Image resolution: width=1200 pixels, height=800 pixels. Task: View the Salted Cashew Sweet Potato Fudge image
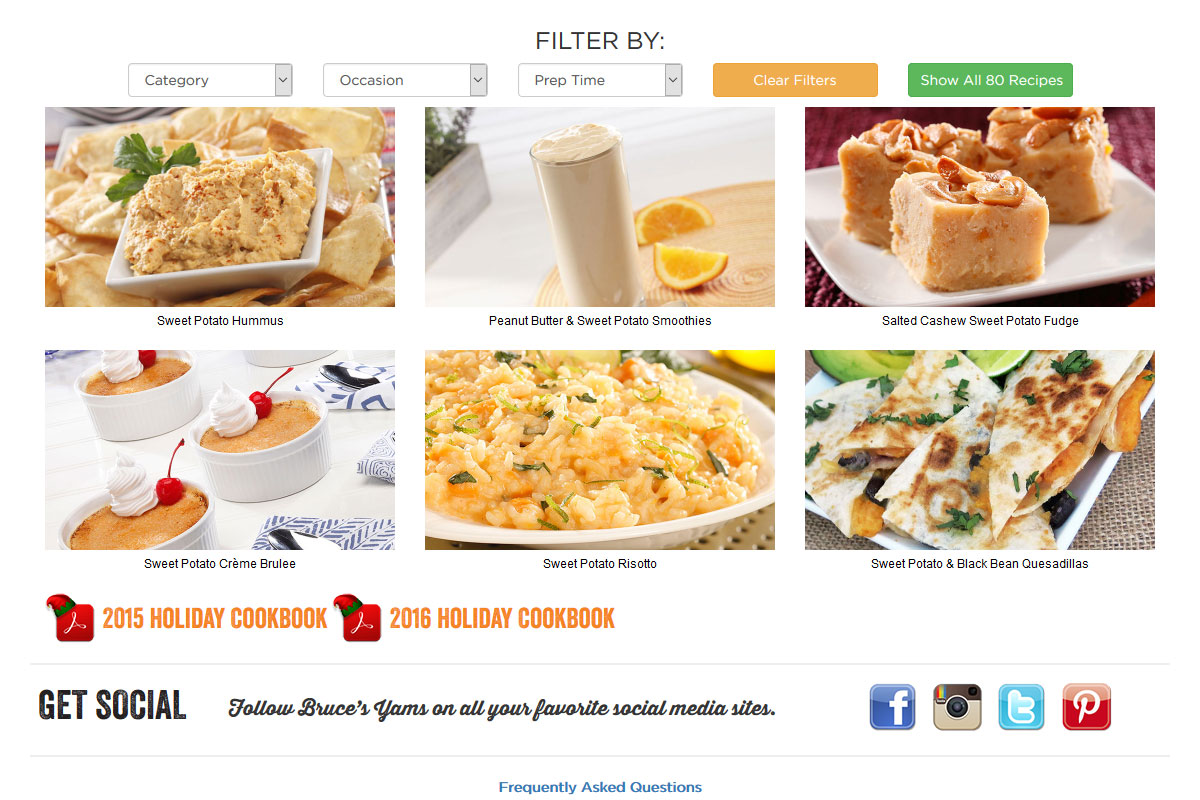click(x=980, y=207)
